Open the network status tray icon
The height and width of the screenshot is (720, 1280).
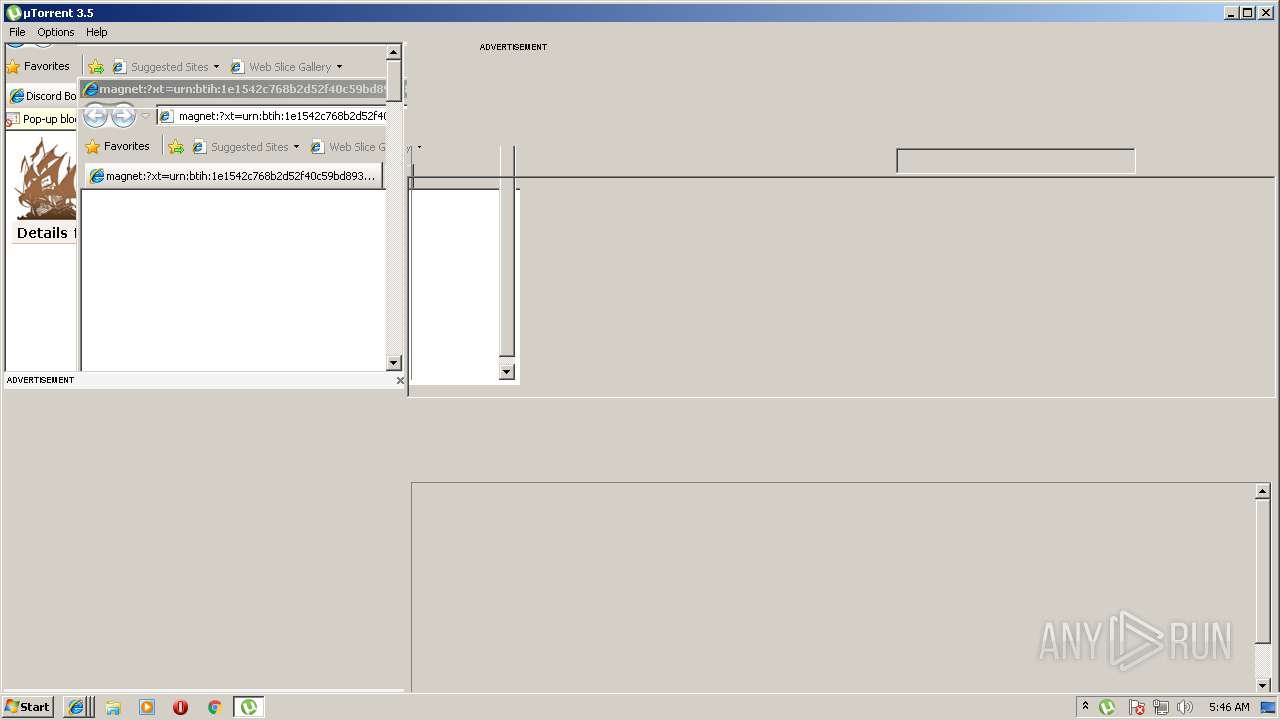[x=1161, y=707]
